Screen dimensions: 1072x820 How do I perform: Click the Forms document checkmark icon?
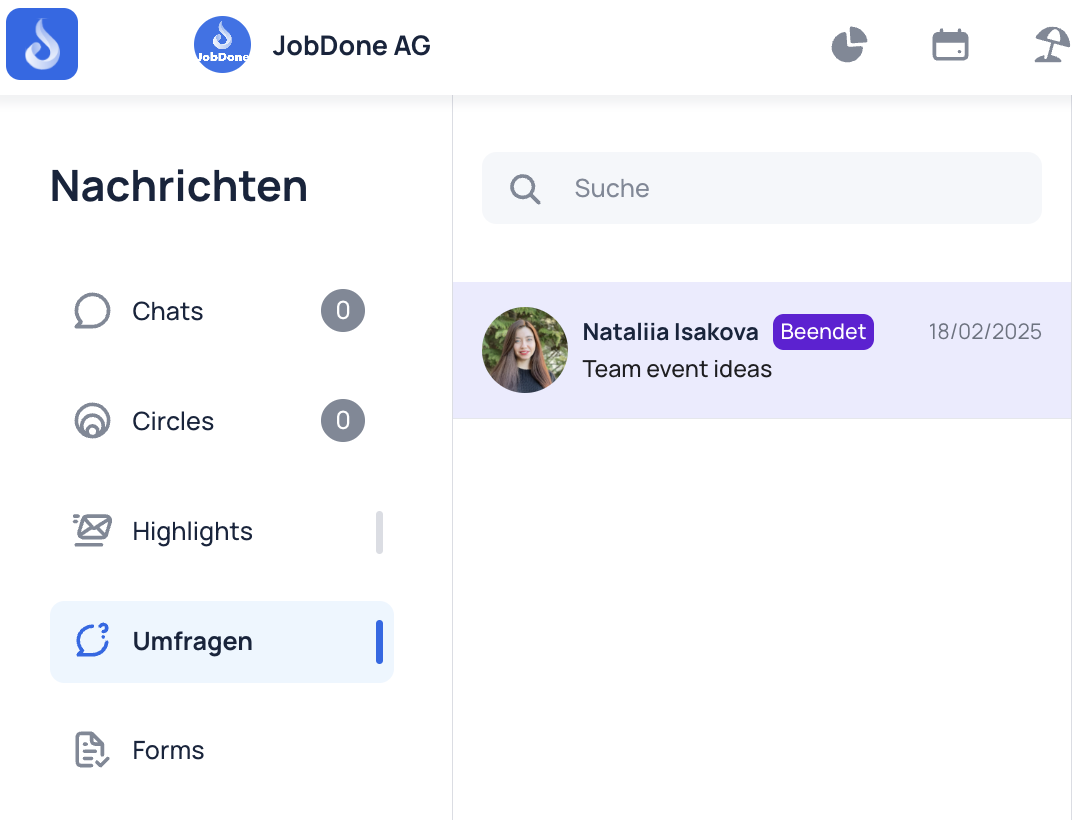(92, 750)
